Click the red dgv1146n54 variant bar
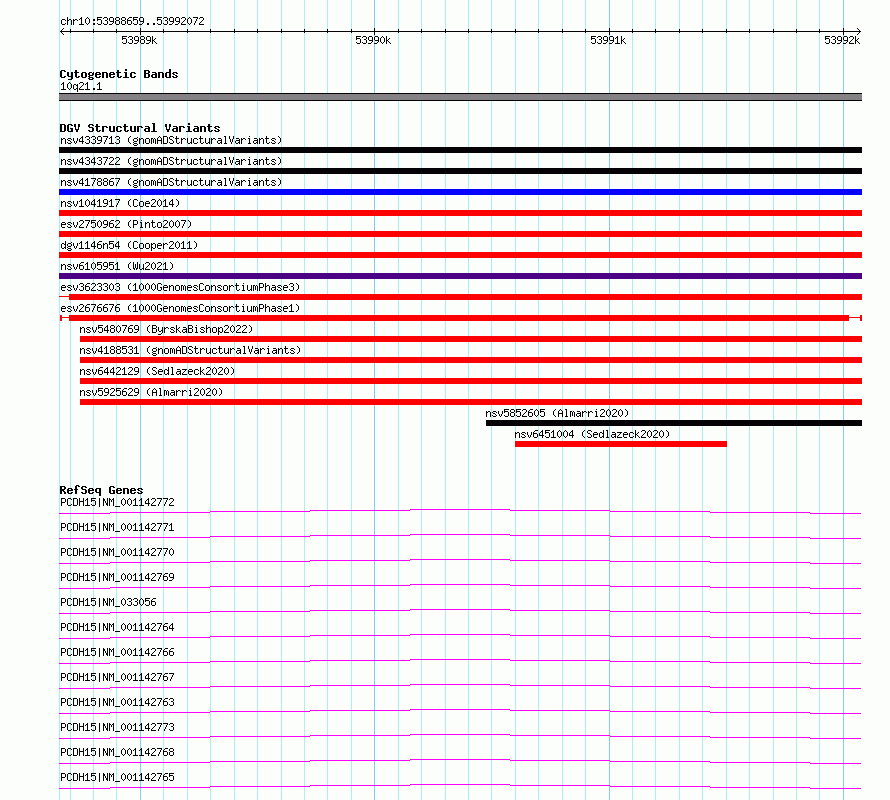The width and height of the screenshot is (890, 800). 460,255
